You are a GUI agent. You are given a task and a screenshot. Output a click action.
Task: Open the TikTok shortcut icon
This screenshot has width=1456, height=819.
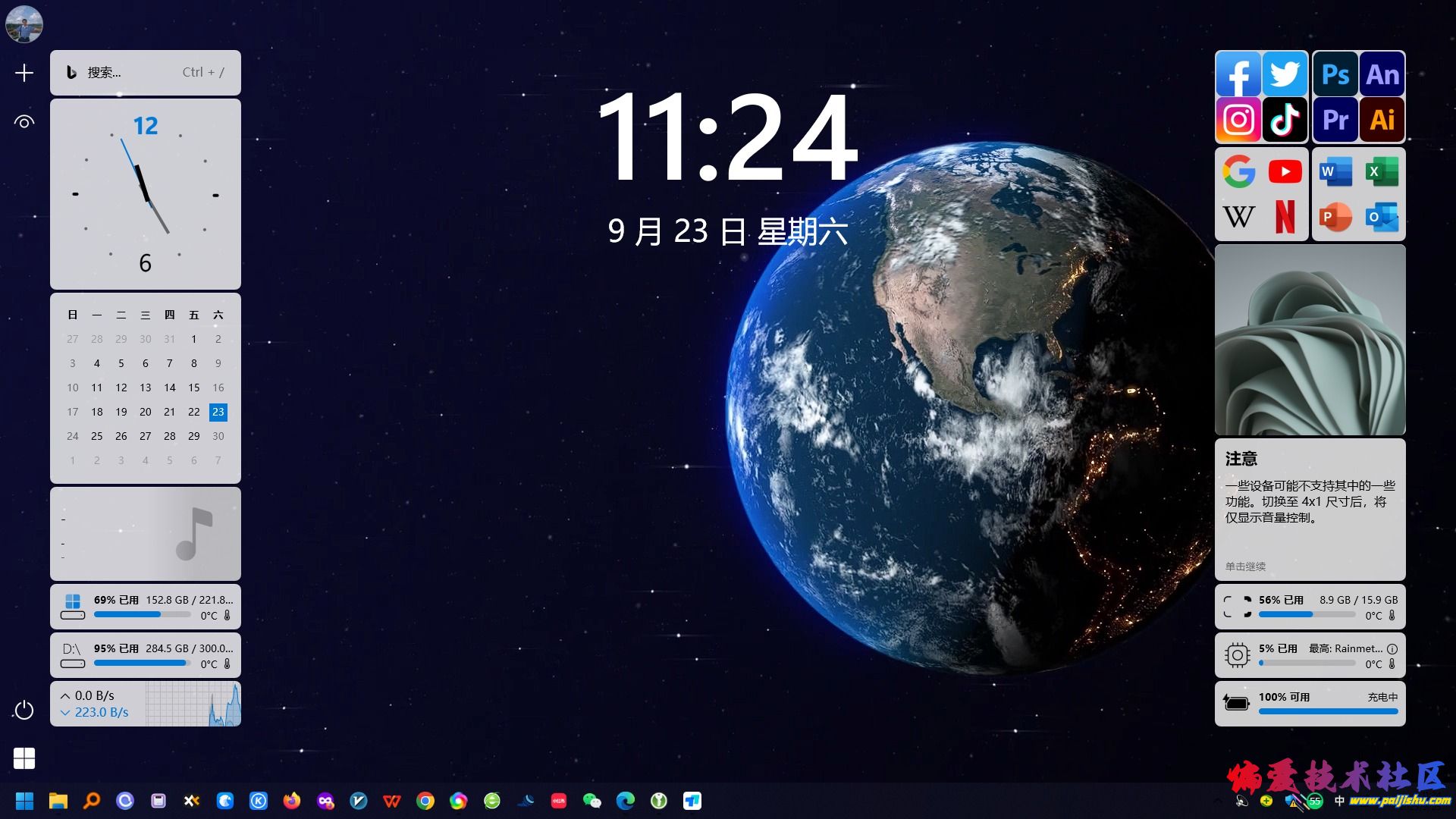pyautogui.click(x=1285, y=120)
